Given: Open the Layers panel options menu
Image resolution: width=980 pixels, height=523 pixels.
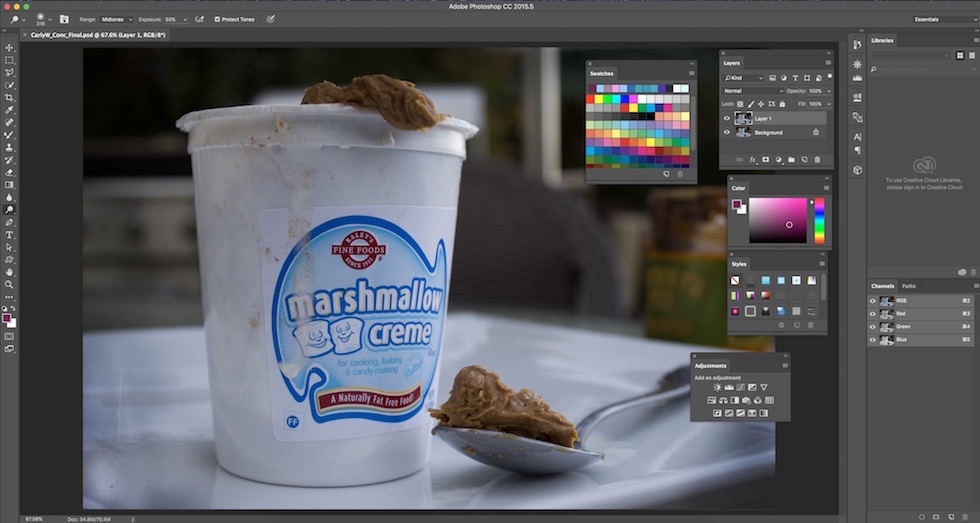Looking at the screenshot, I should pos(828,63).
